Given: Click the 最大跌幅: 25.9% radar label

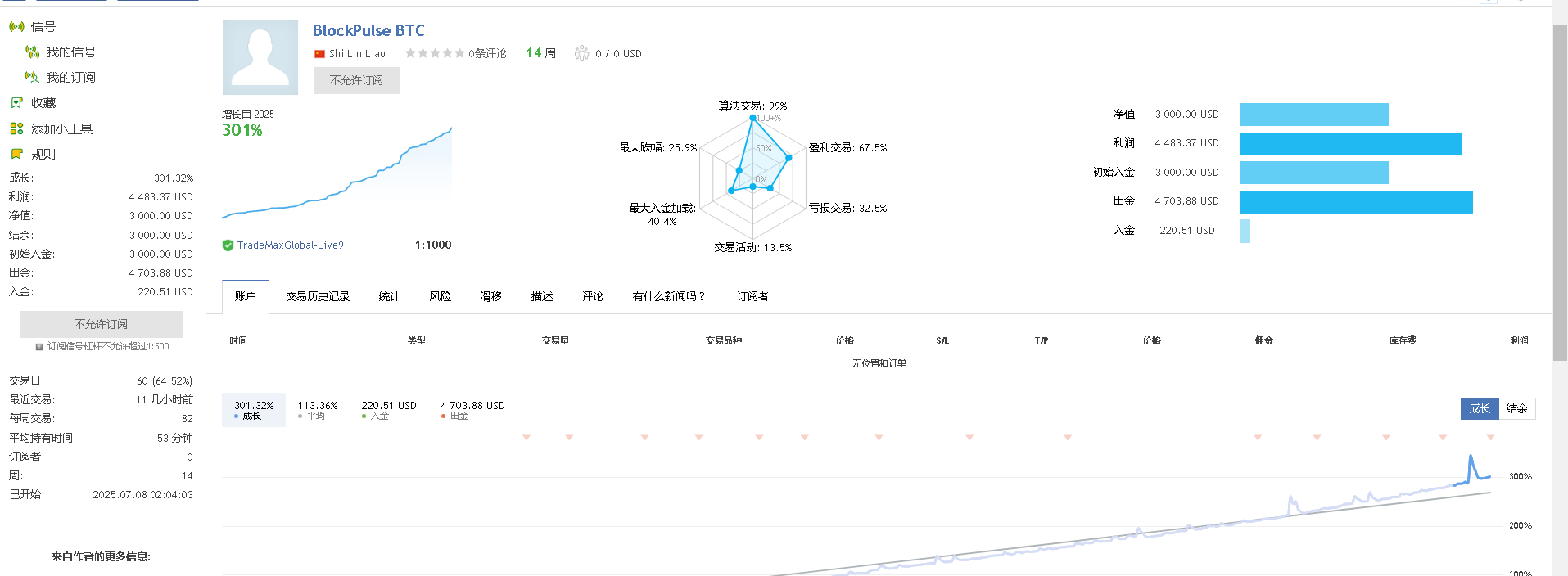Looking at the screenshot, I should [x=657, y=148].
